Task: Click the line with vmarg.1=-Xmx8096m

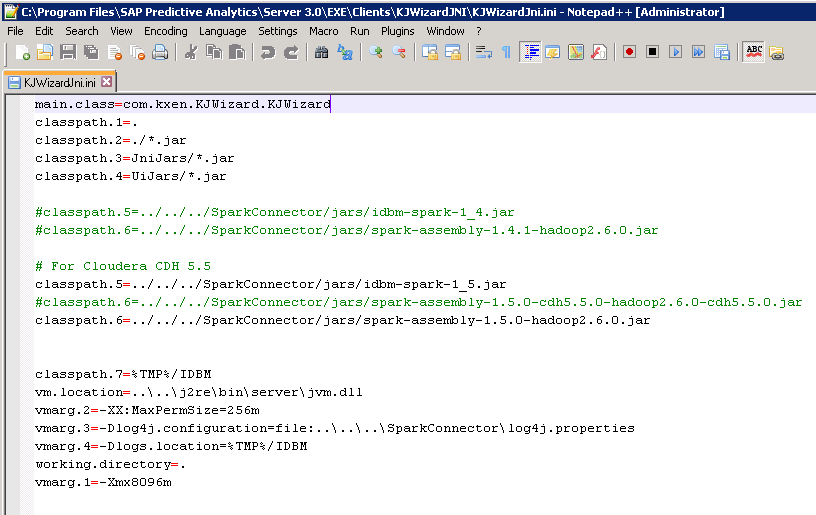Action: [103, 482]
